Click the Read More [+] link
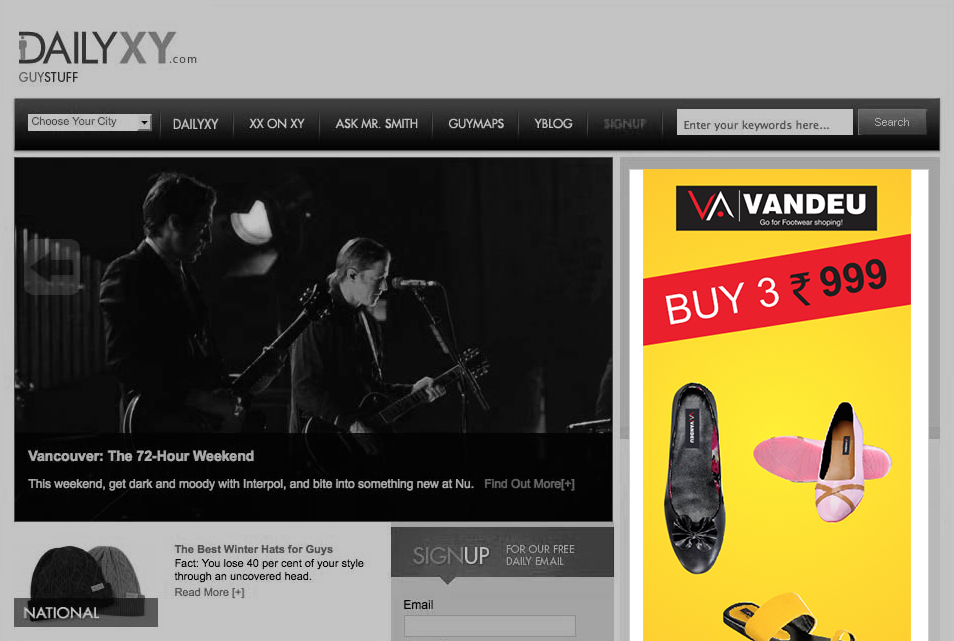This screenshot has width=954, height=641. (209, 592)
